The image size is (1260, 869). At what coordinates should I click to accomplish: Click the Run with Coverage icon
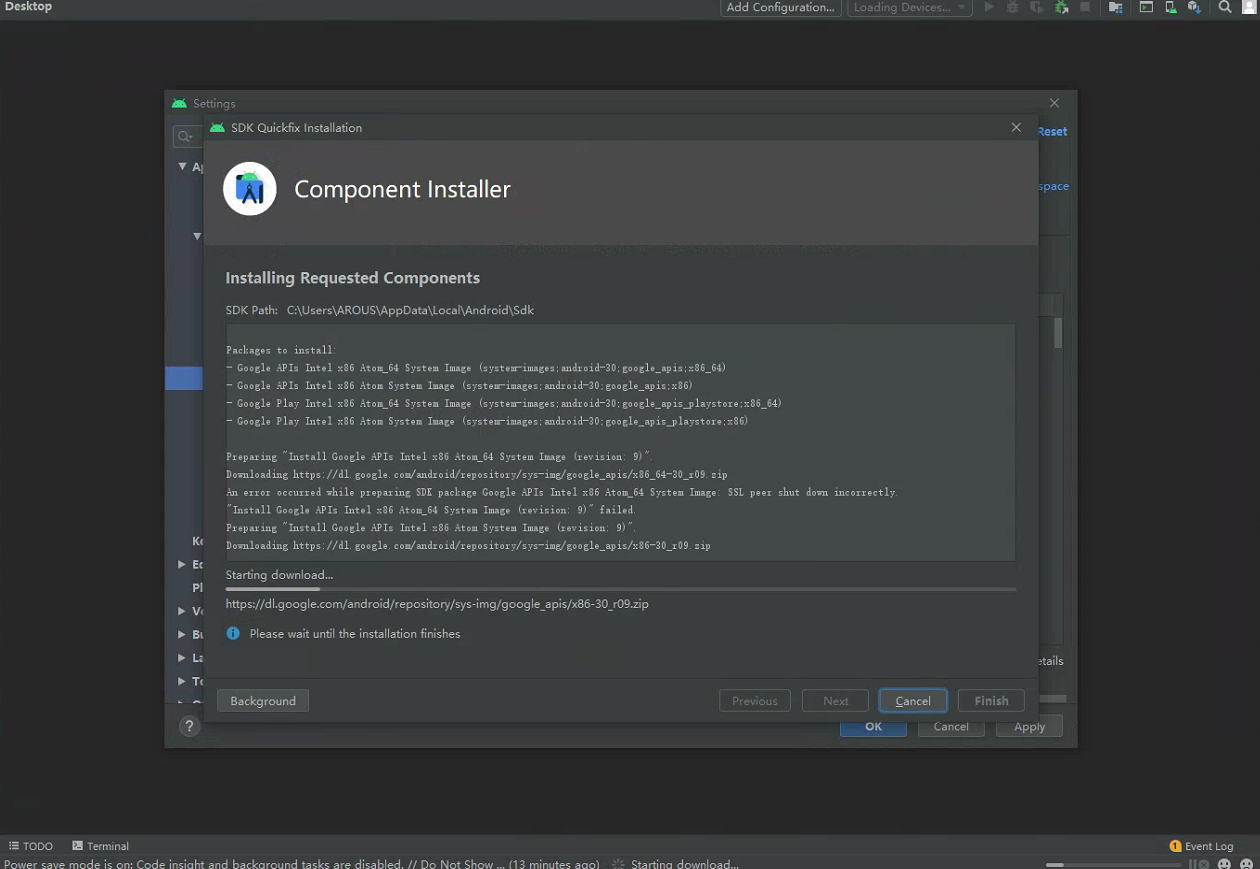pyautogui.click(x=1037, y=7)
